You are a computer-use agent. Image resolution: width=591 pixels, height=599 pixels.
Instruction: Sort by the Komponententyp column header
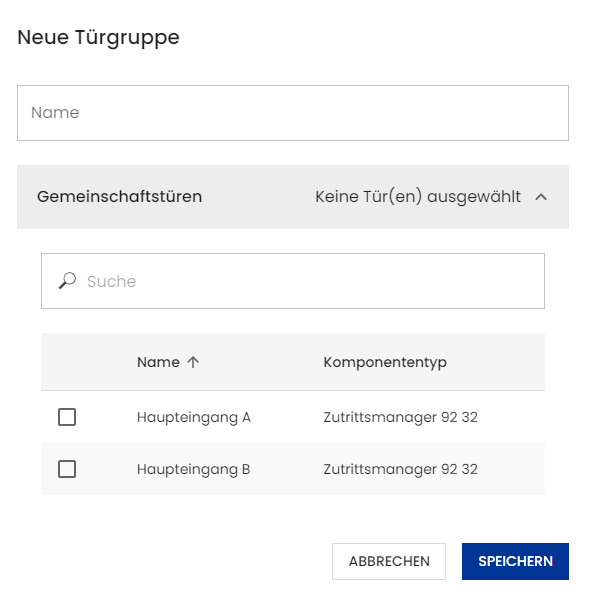coord(385,363)
